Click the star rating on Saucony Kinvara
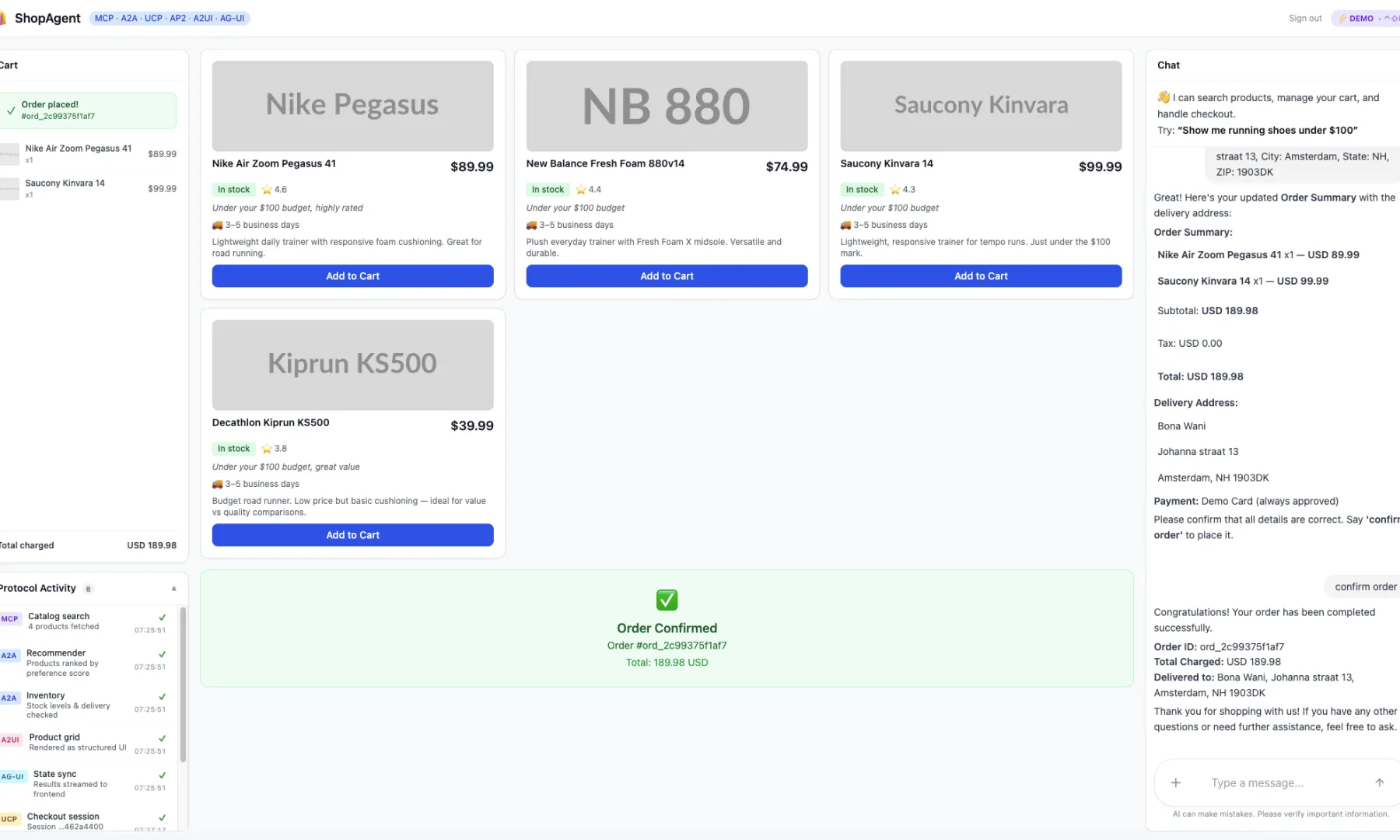Screen dimensions: 1400x840 coord(902,190)
